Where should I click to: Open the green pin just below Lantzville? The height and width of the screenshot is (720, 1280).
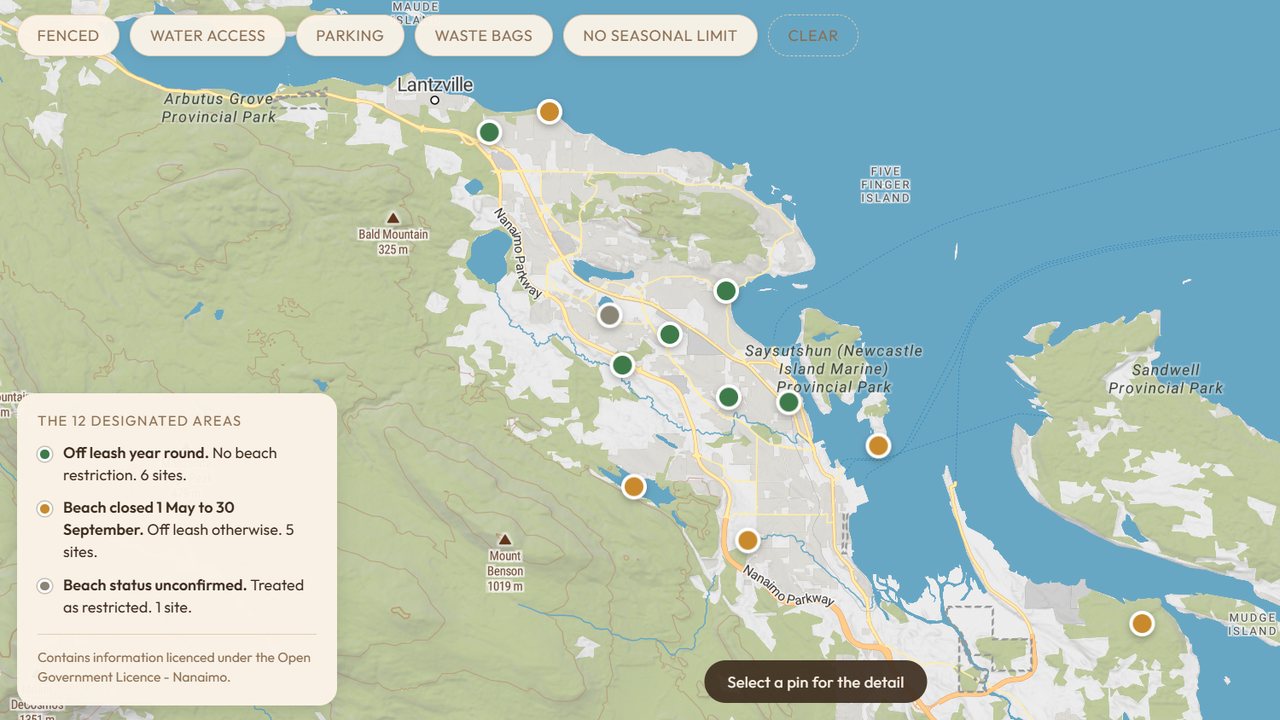[489, 132]
